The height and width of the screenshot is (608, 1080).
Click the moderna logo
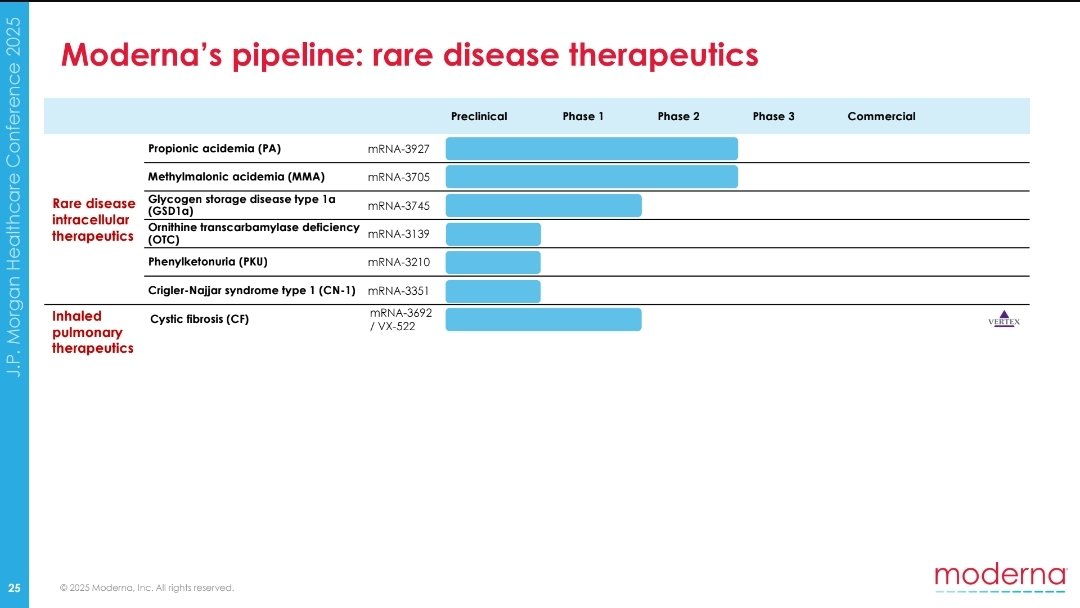[x=1000, y=578]
